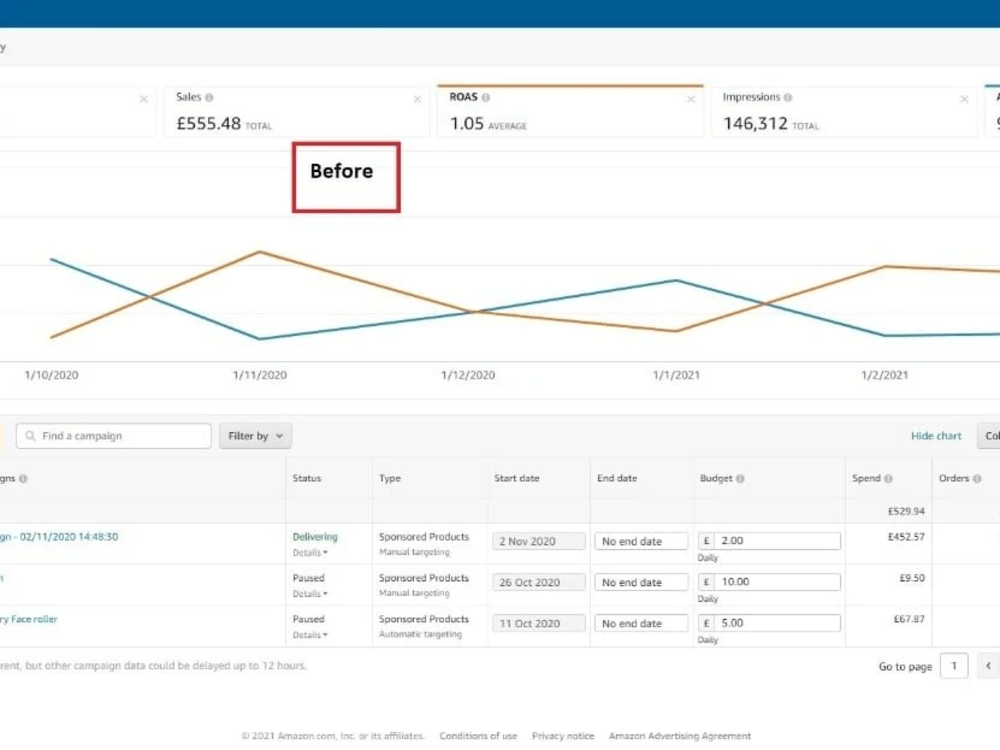This screenshot has height=750, width=1000.
Task: Click the 1/1/2021 chart axis label
Action: pyautogui.click(x=676, y=376)
